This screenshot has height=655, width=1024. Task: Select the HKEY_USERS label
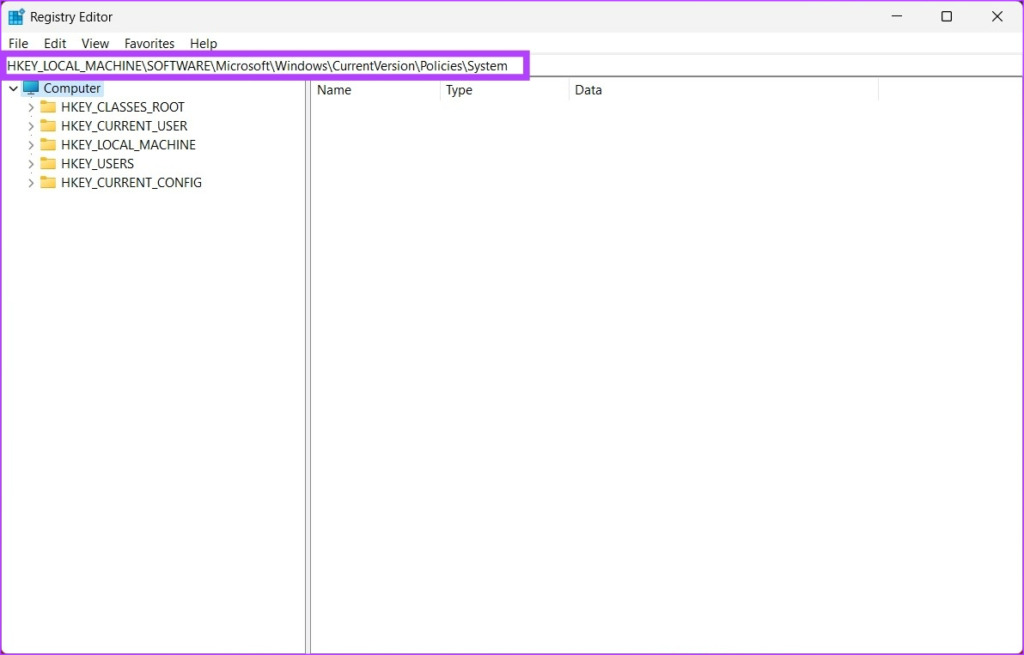pyautogui.click(x=97, y=164)
